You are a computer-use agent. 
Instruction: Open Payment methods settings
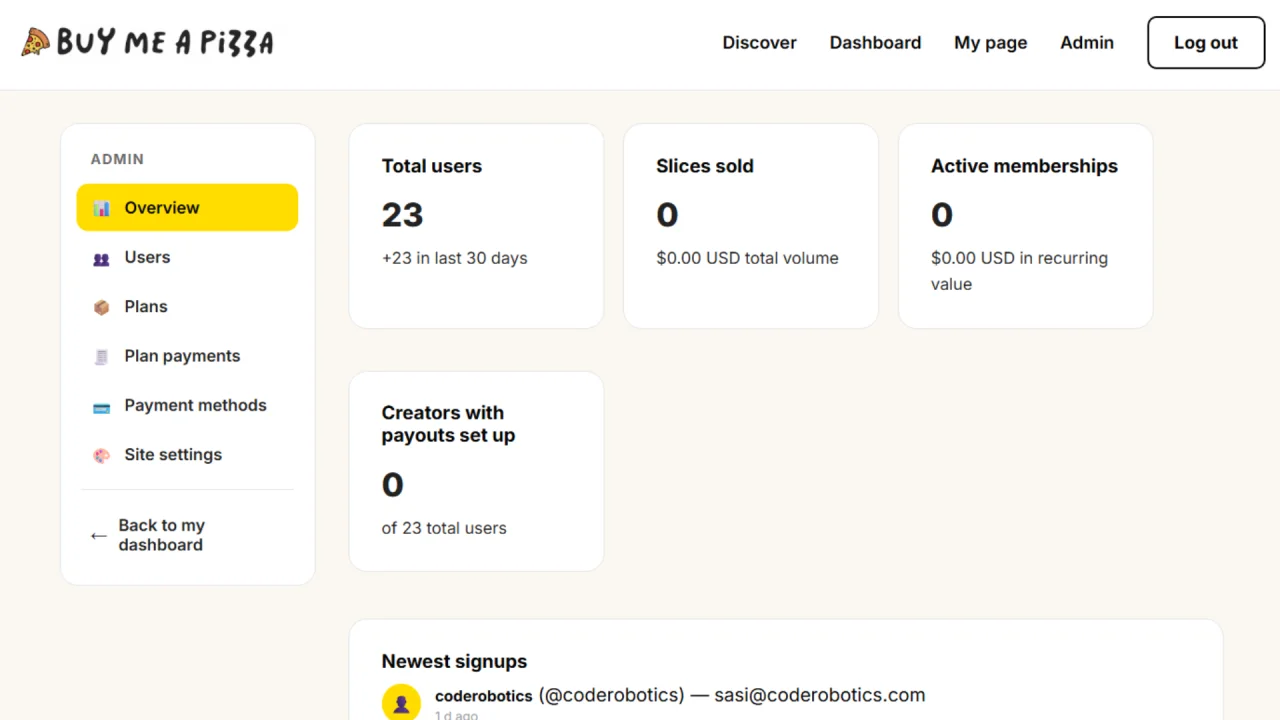click(187, 405)
